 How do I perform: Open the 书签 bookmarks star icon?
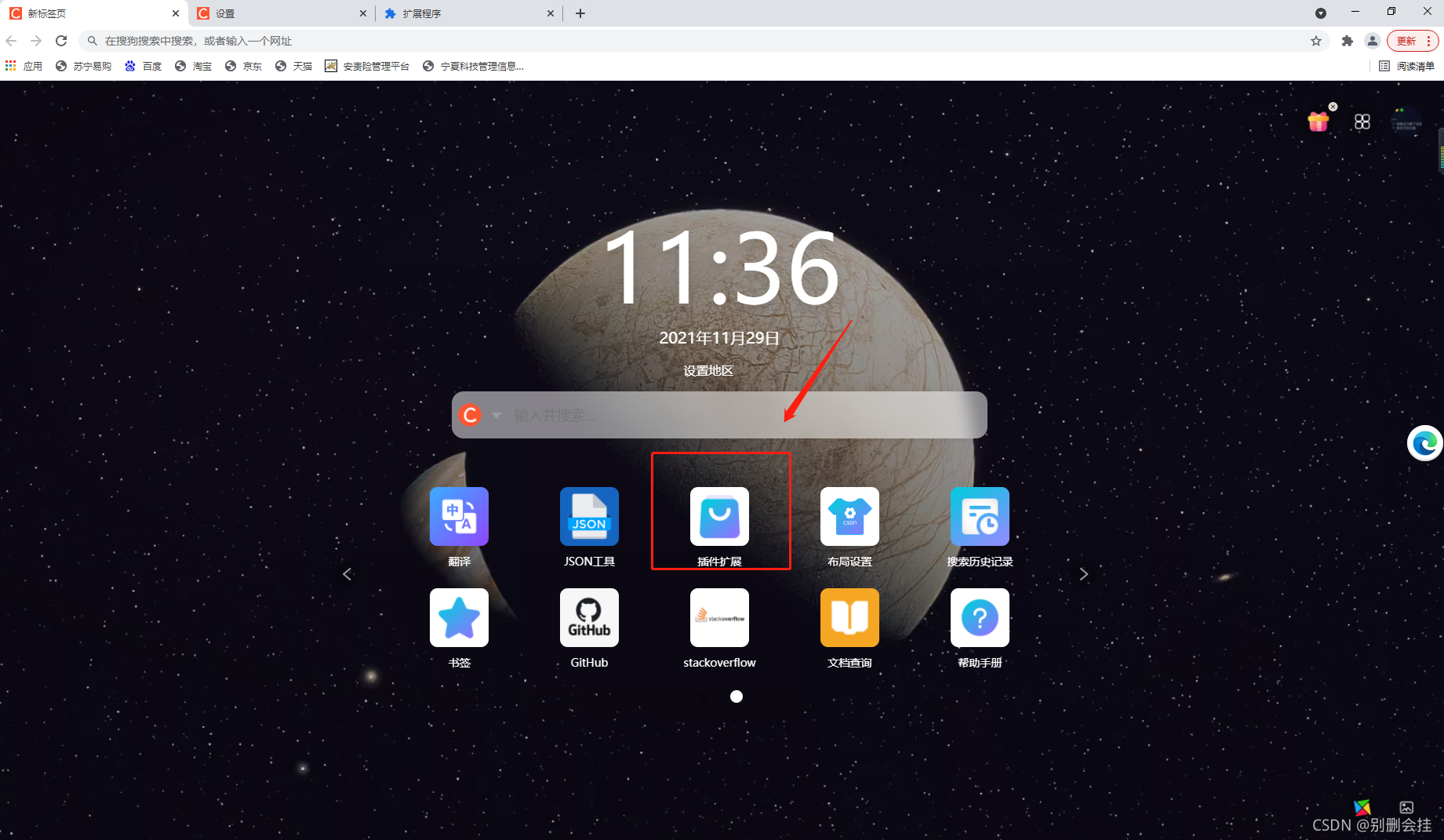pos(459,617)
